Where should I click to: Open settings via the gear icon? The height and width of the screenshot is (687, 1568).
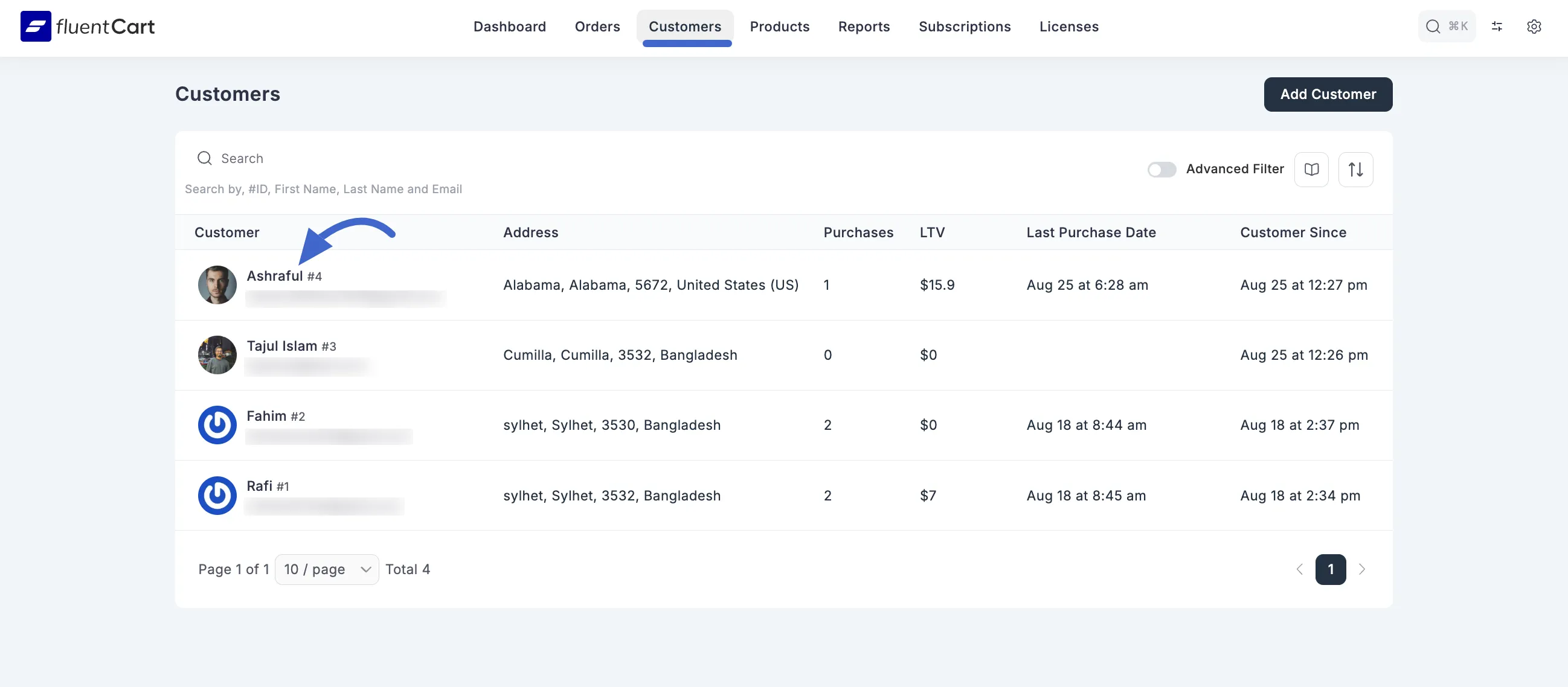[1535, 26]
